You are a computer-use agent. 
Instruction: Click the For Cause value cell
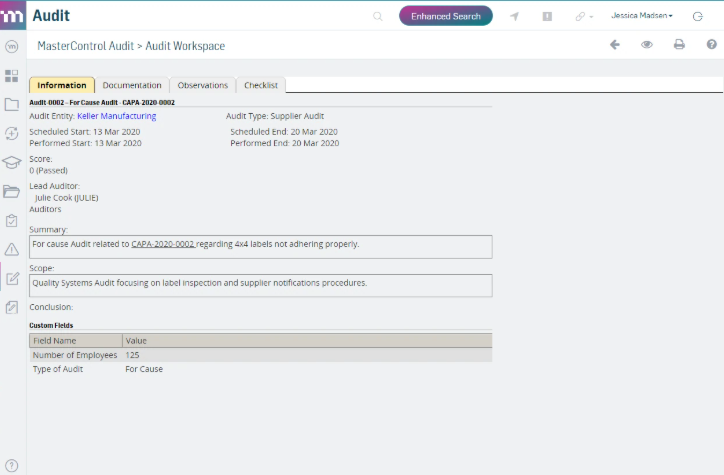coord(144,369)
